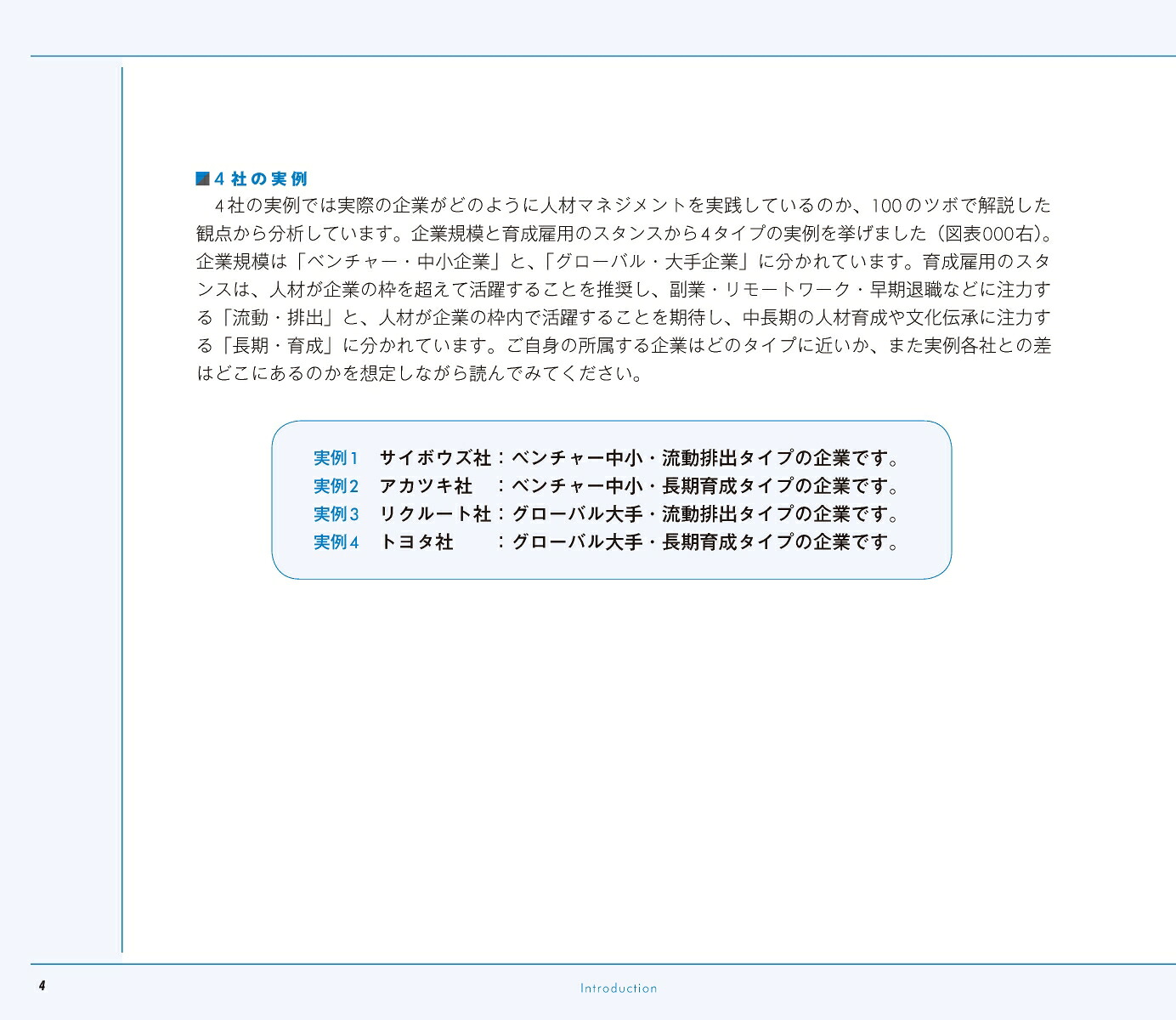Select the label '実例4'

pos(336,542)
